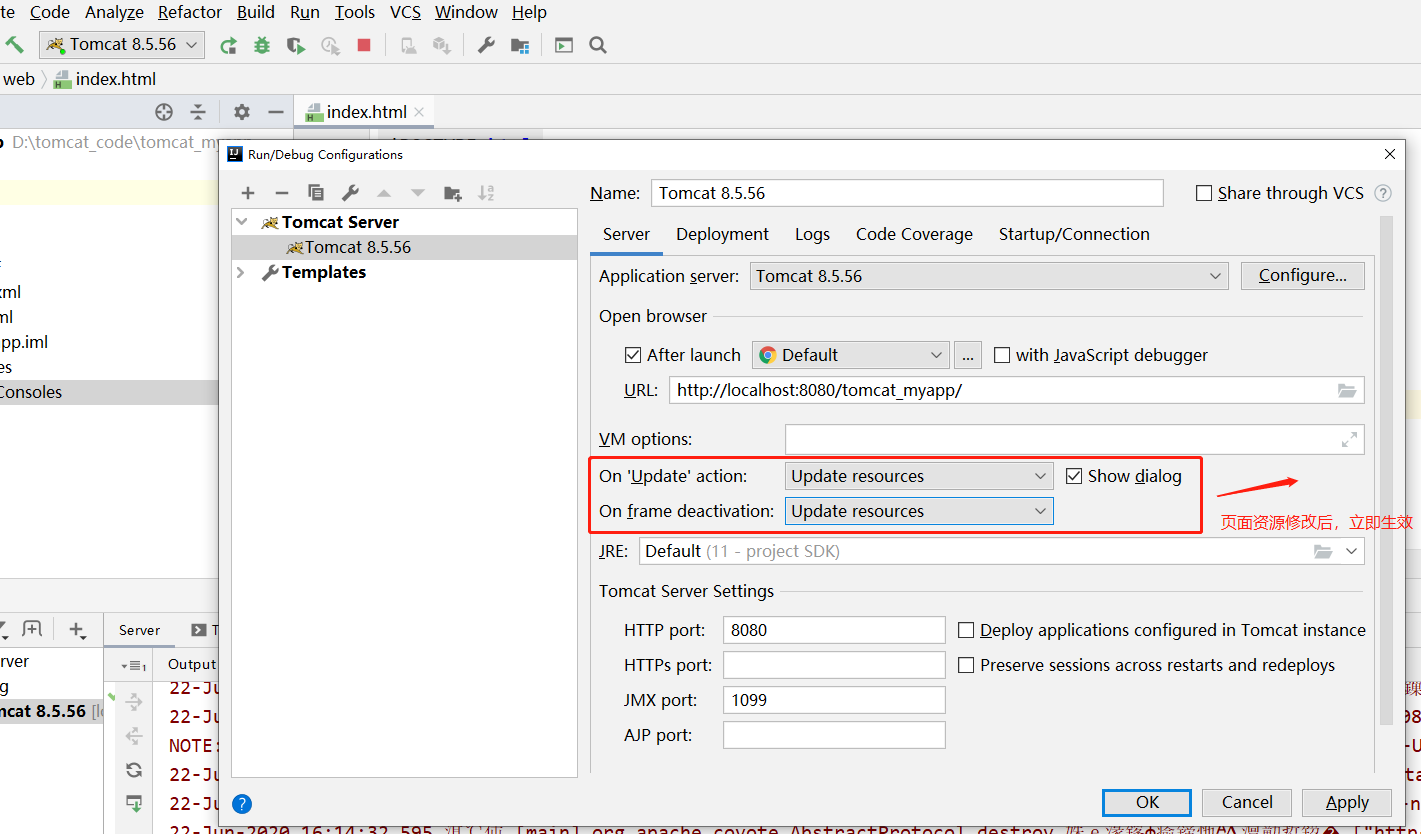Click the Search Everywhere magnifier icon
This screenshot has width=1421, height=834.
pyautogui.click(x=598, y=45)
